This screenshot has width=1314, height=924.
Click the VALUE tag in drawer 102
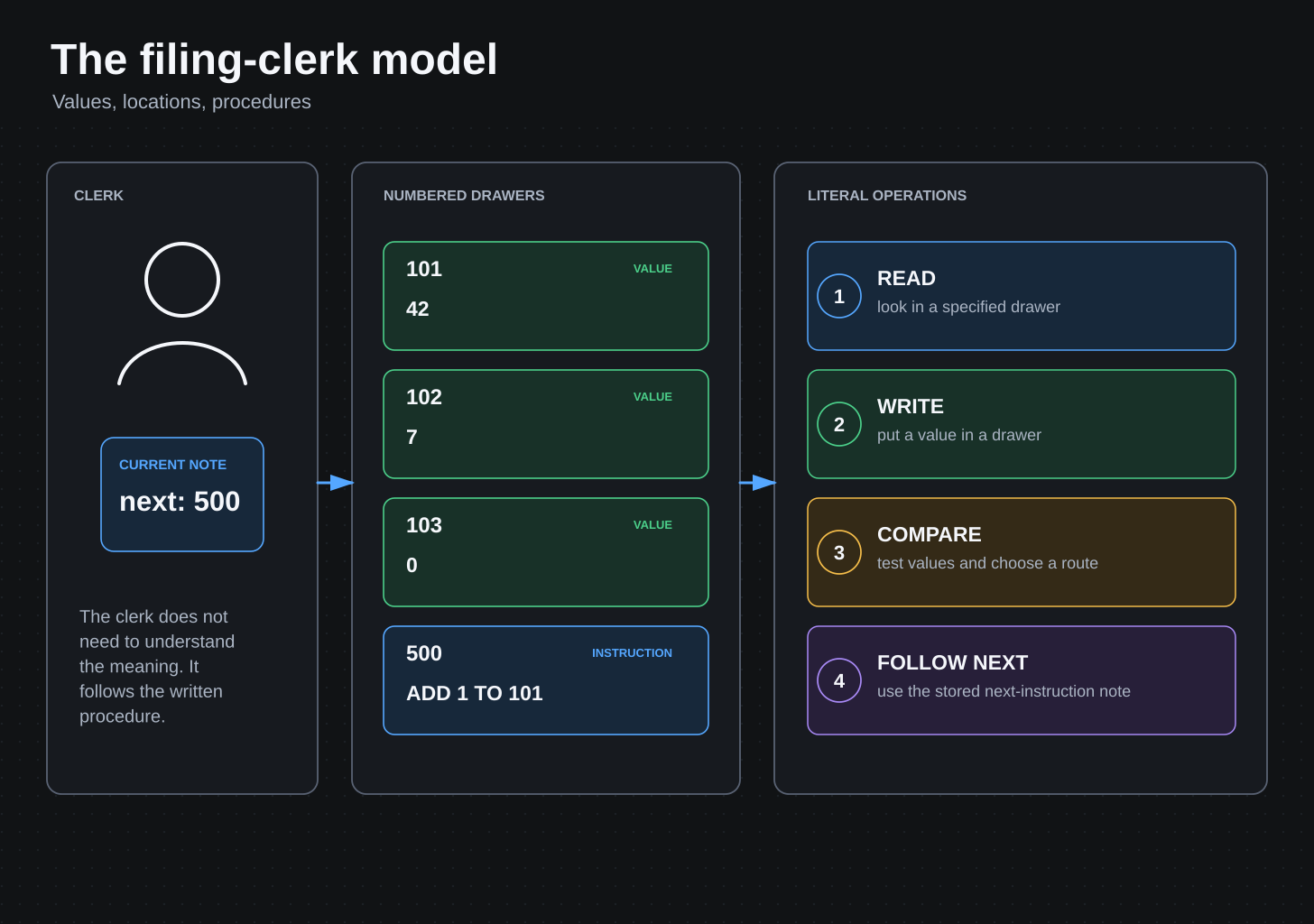652,397
